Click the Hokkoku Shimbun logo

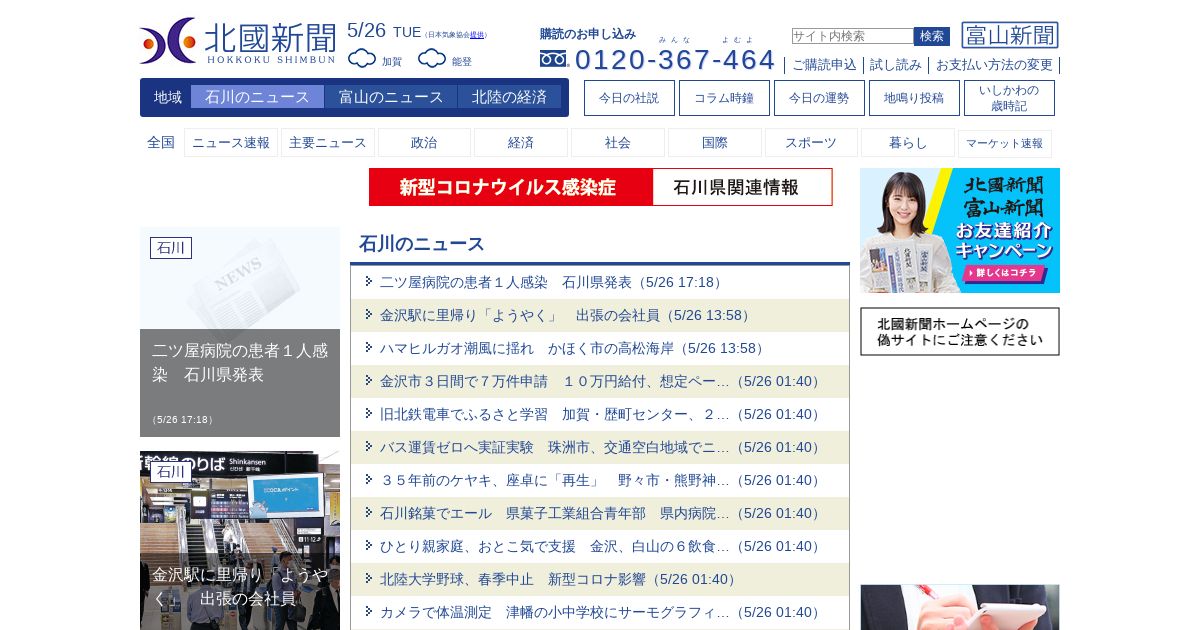tap(238, 41)
